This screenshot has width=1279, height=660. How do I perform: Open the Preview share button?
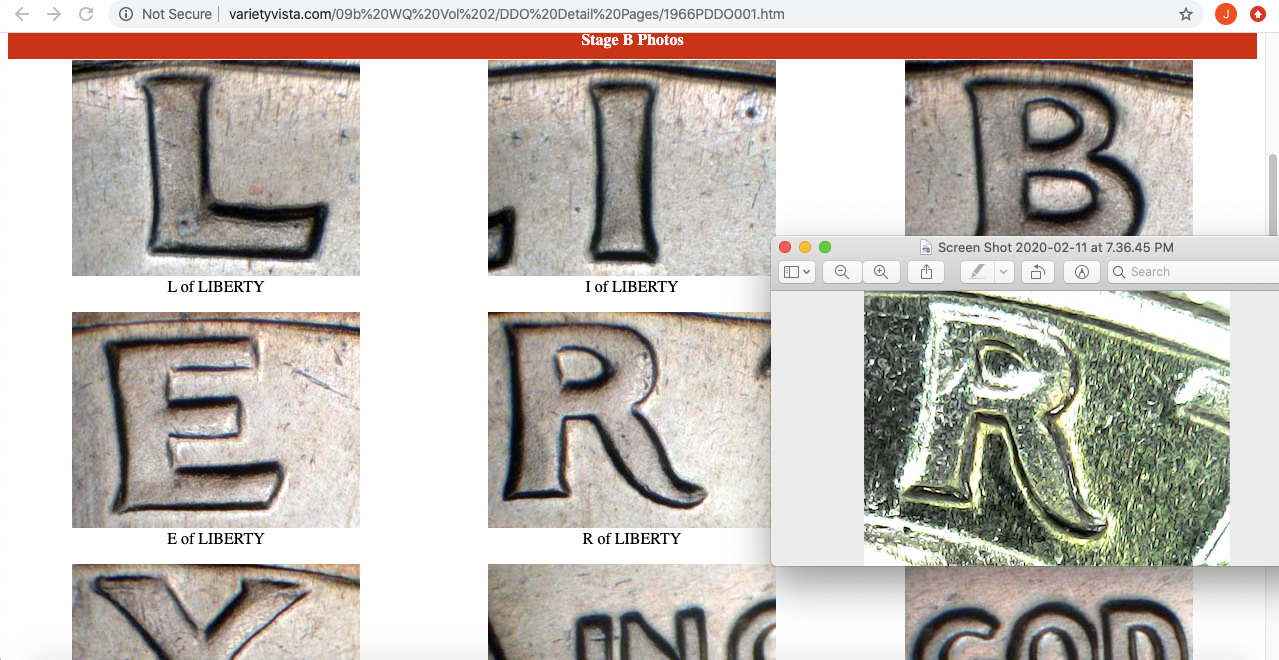click(927, 272)
